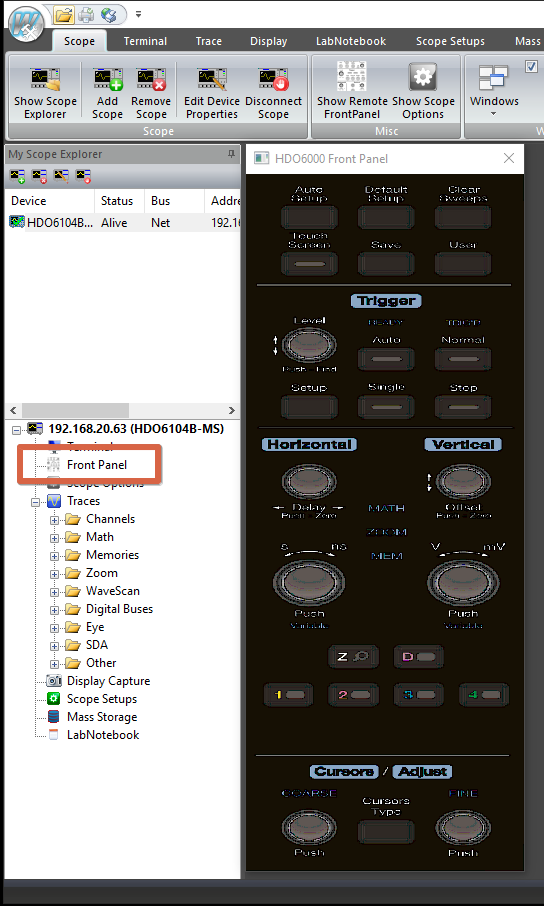This screenshot has width=544, height=906.
Task: Open Scope Setups in tree
Action: click(x=102, y=699)
